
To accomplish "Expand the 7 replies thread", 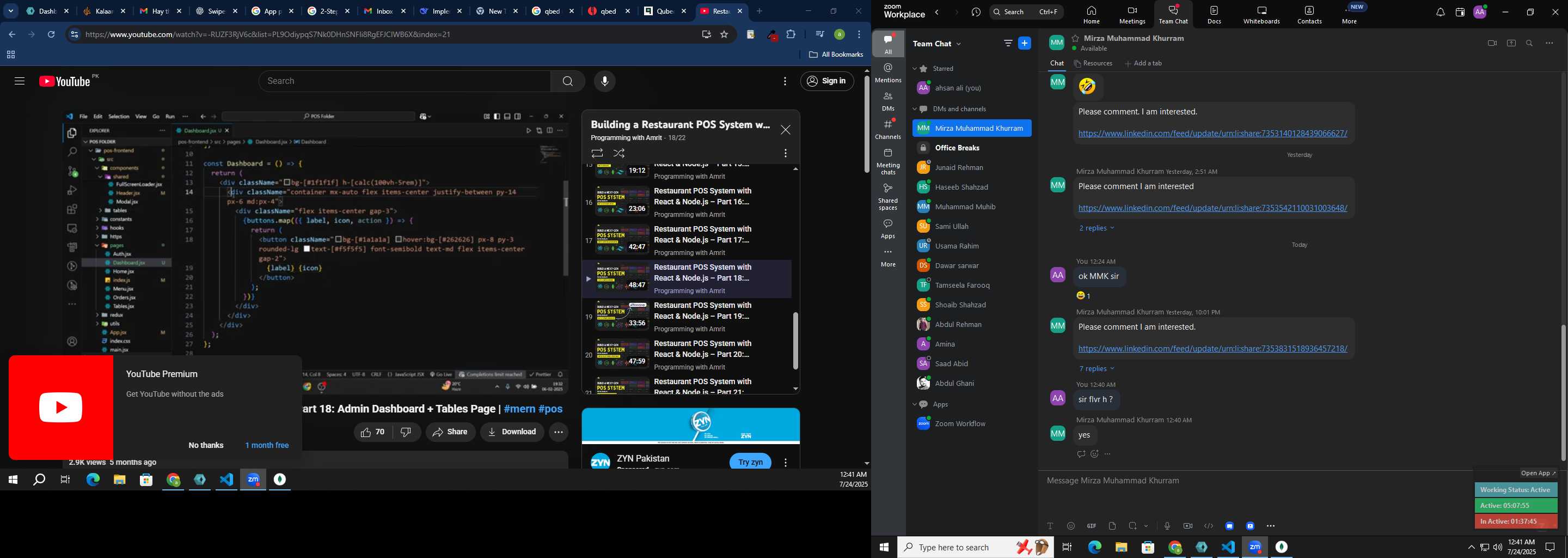I will click(x=1097, y=368).
